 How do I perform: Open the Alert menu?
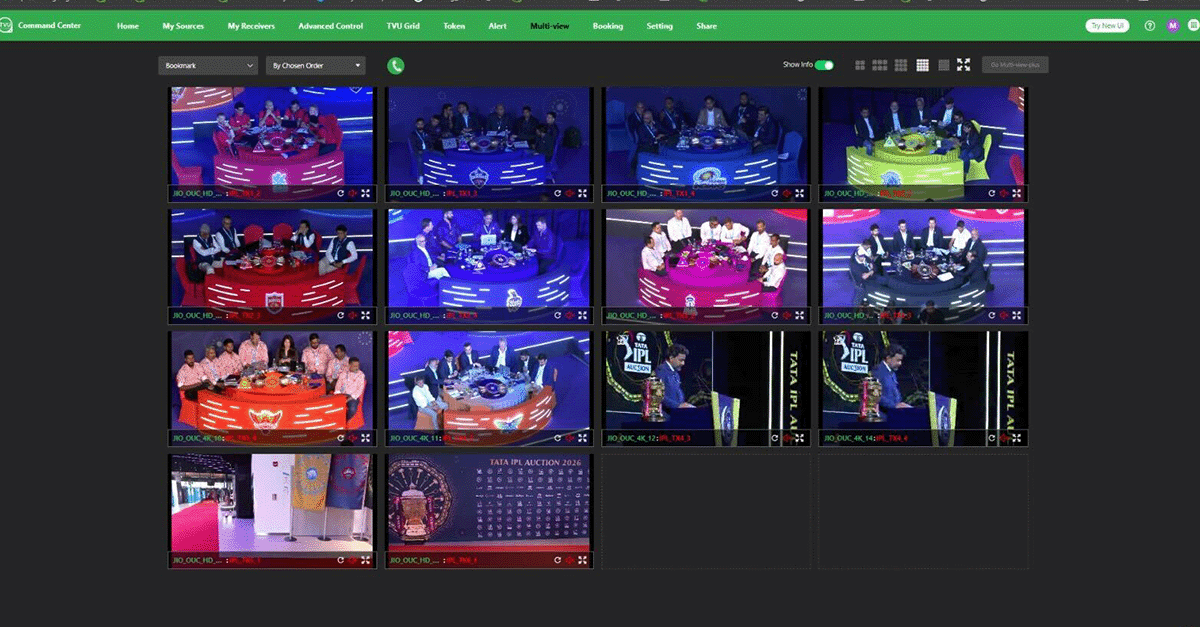[498, 26]
